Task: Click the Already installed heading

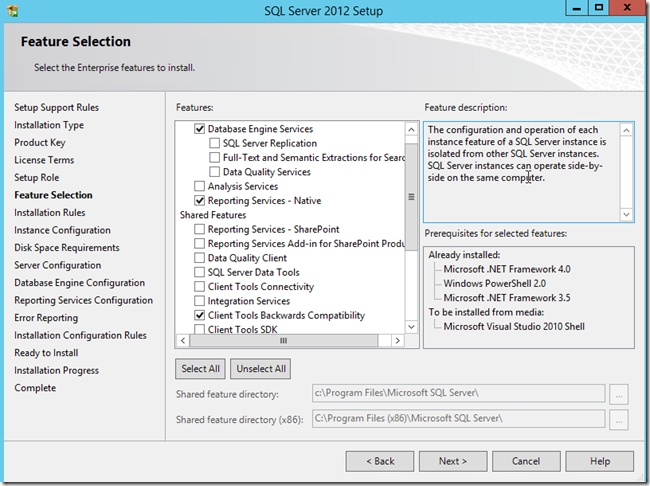Action: pos(464,255)
